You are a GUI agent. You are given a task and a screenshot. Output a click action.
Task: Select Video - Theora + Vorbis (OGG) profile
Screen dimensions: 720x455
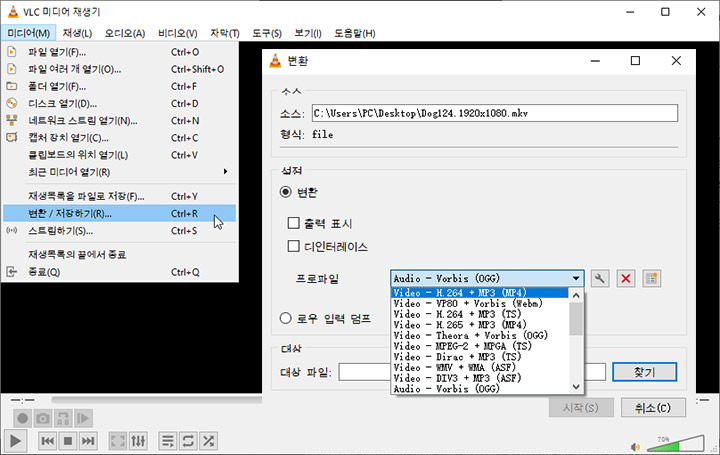point(480,336)
